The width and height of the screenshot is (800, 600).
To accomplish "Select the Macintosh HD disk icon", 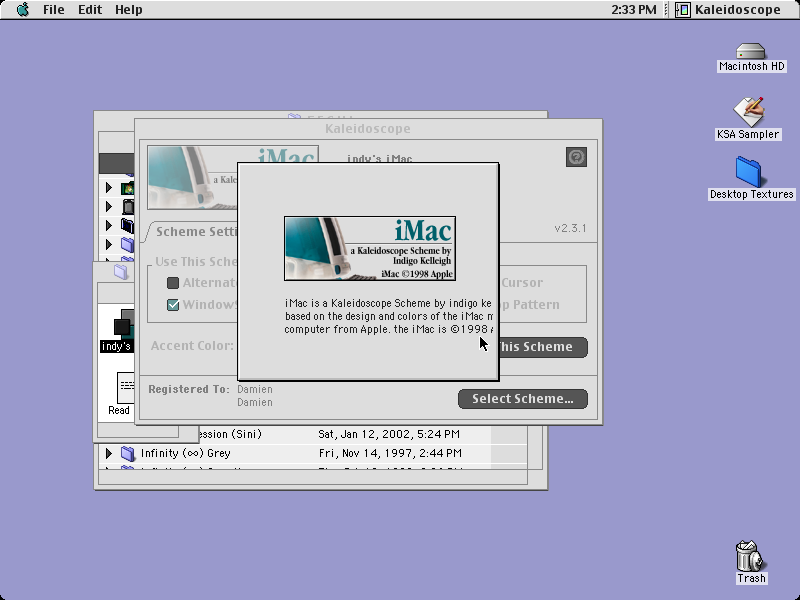I will (x=751, y=58).
